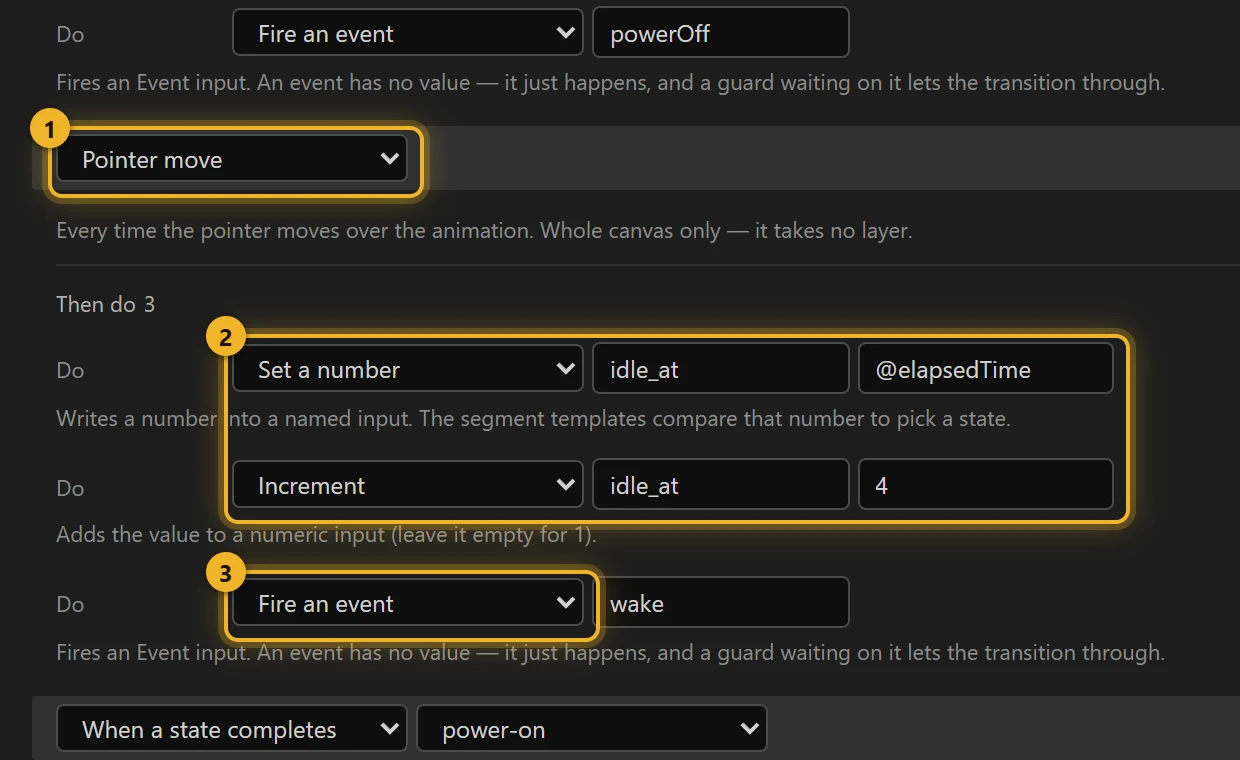Viewport: 1240px width, 760px height.
Task: Select the gray Pointer move trigger row bar
Action: pos(636,158)
